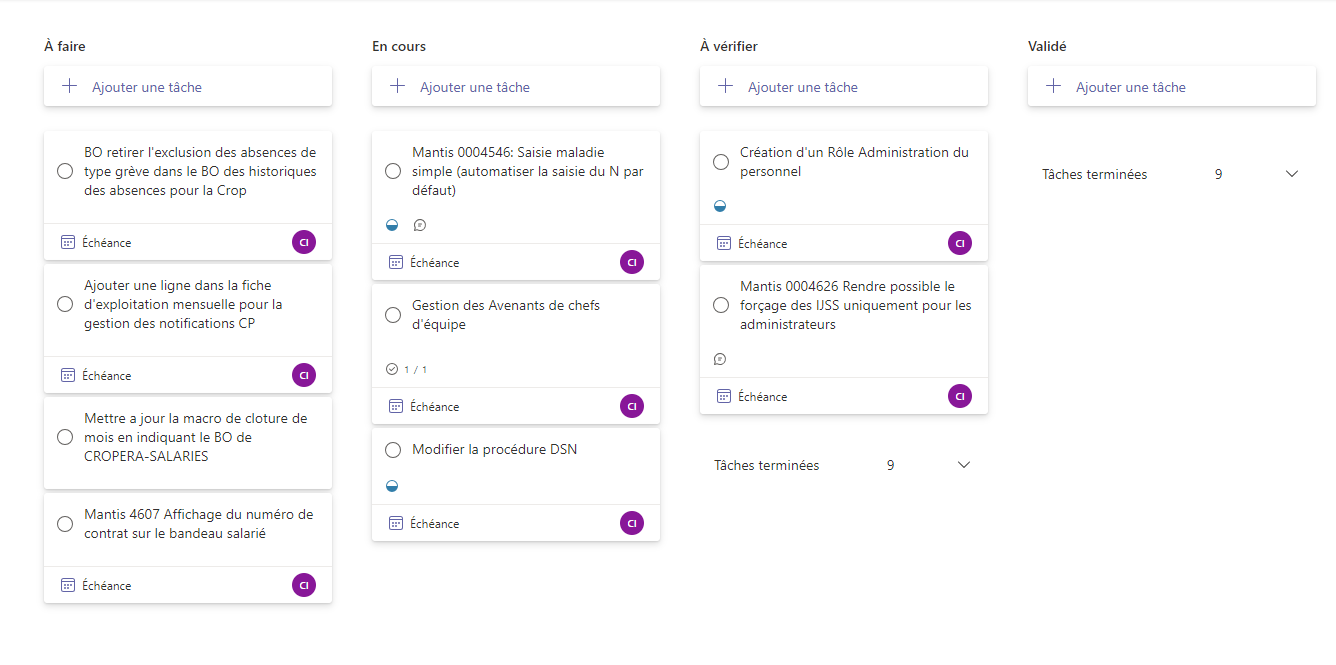Click the comment icon on the Mantis 0004626 card
Image resolution: width=1336 pixels, height=665 pixels.
[x=720, y=359]
